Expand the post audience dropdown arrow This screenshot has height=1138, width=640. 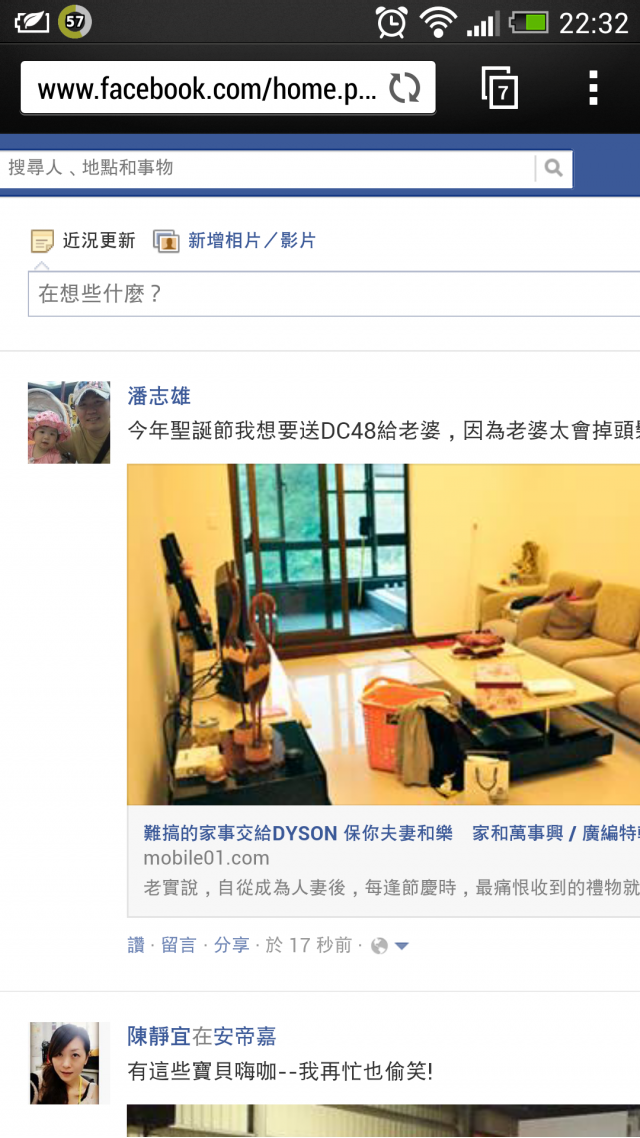pos(401,946)
